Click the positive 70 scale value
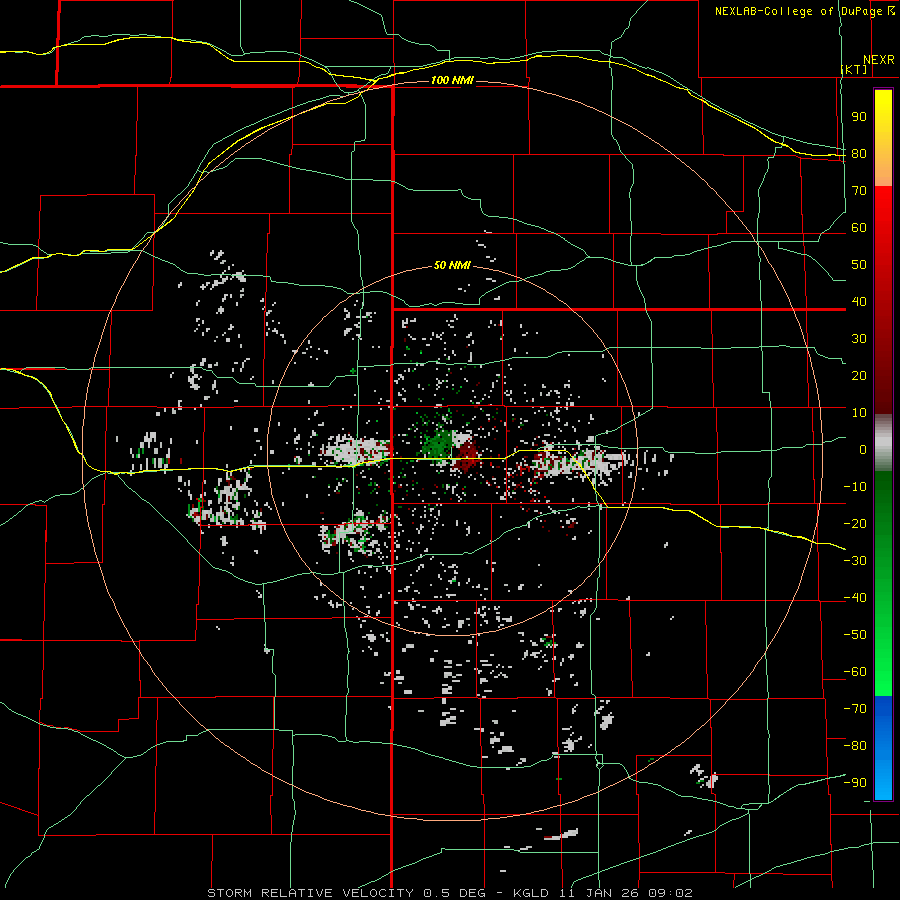Viewport: 900px width, 900px height. click(859, 191)
